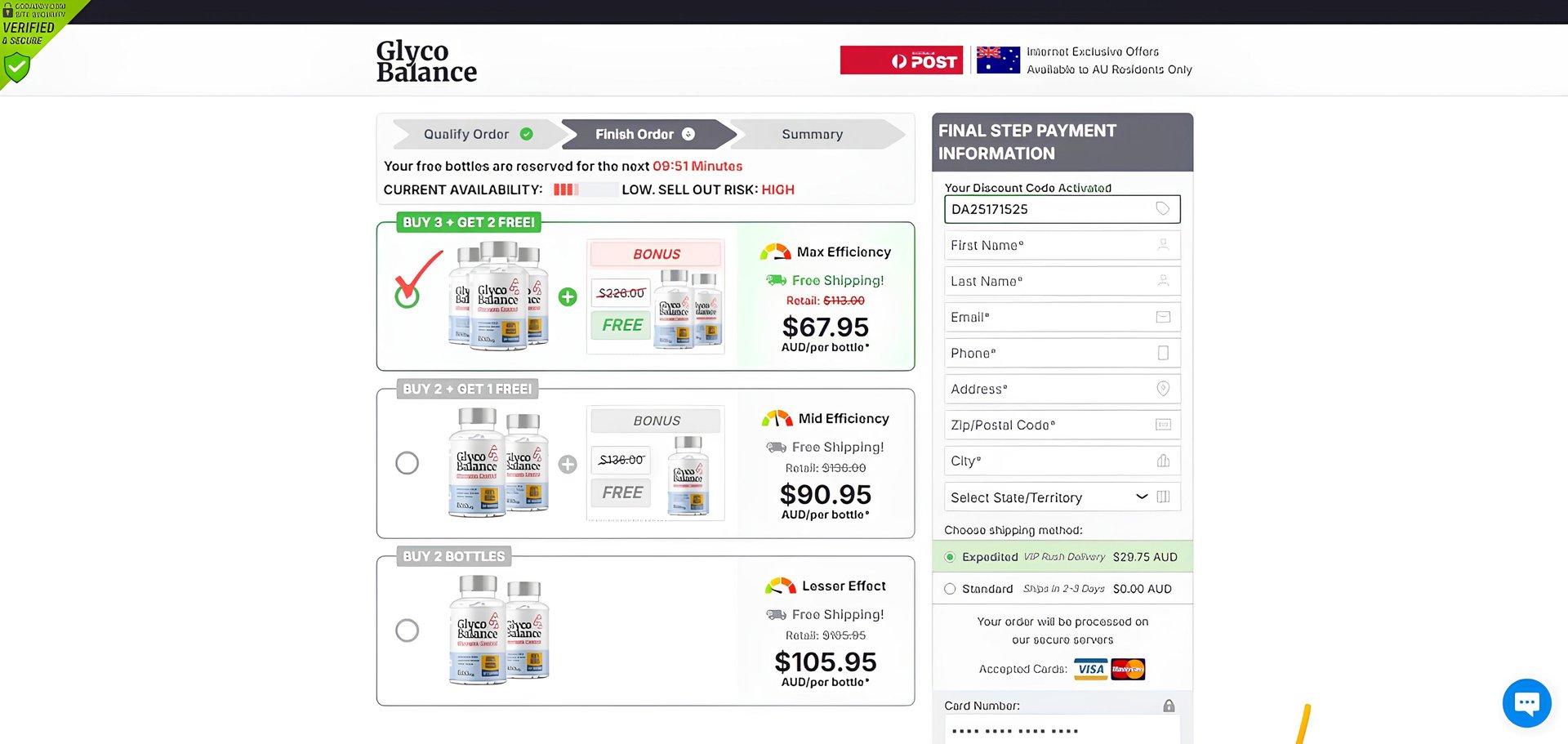Viewport: 1568px width, 744px height.
Task: Click the red BONUS header
Action: [656, 254]
